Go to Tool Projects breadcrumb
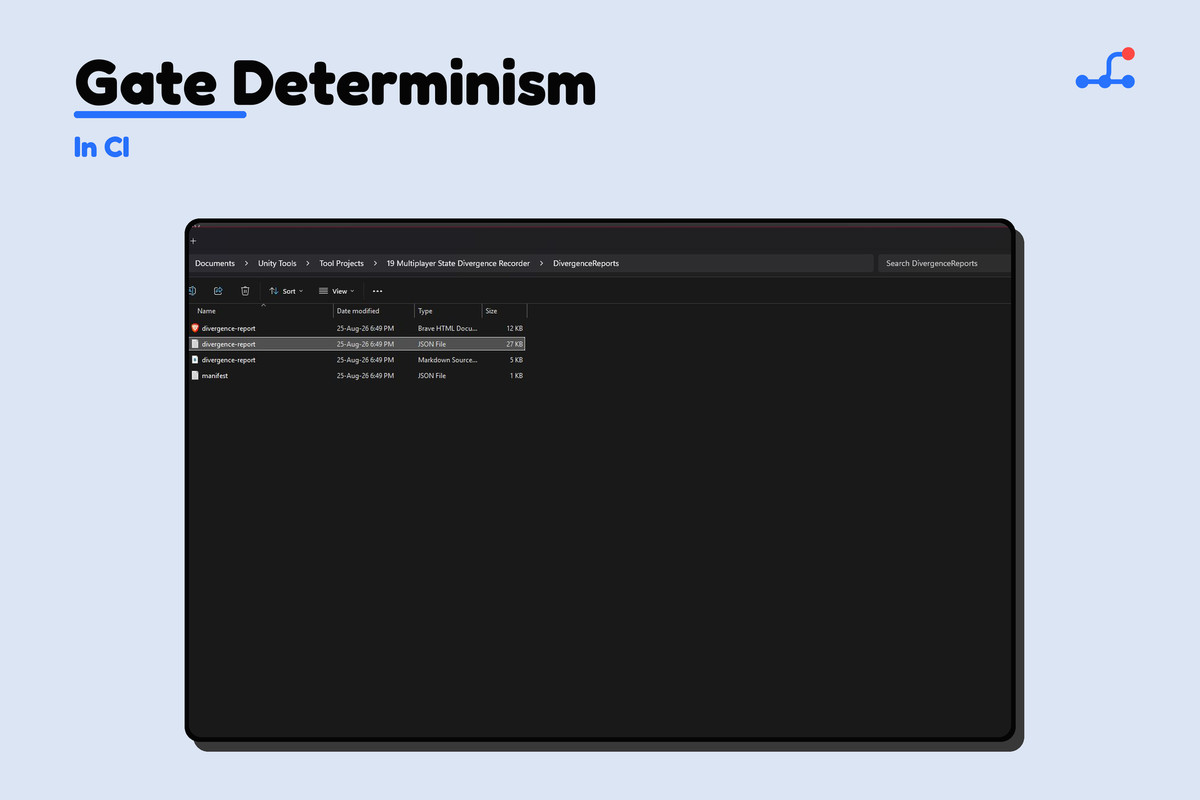The image size is (1200, 800). pyautogui.click(x=342, y=263)
